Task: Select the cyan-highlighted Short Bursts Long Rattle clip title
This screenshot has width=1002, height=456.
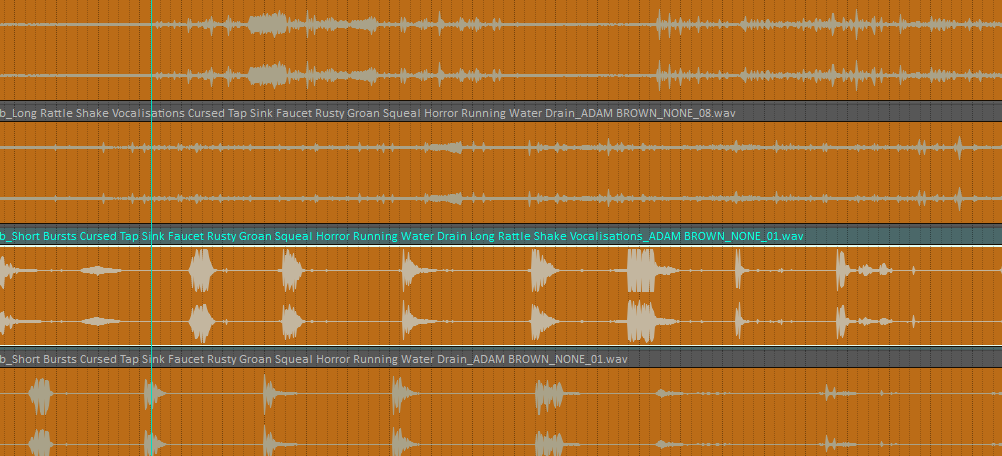Action: click(x=401, y=236)
